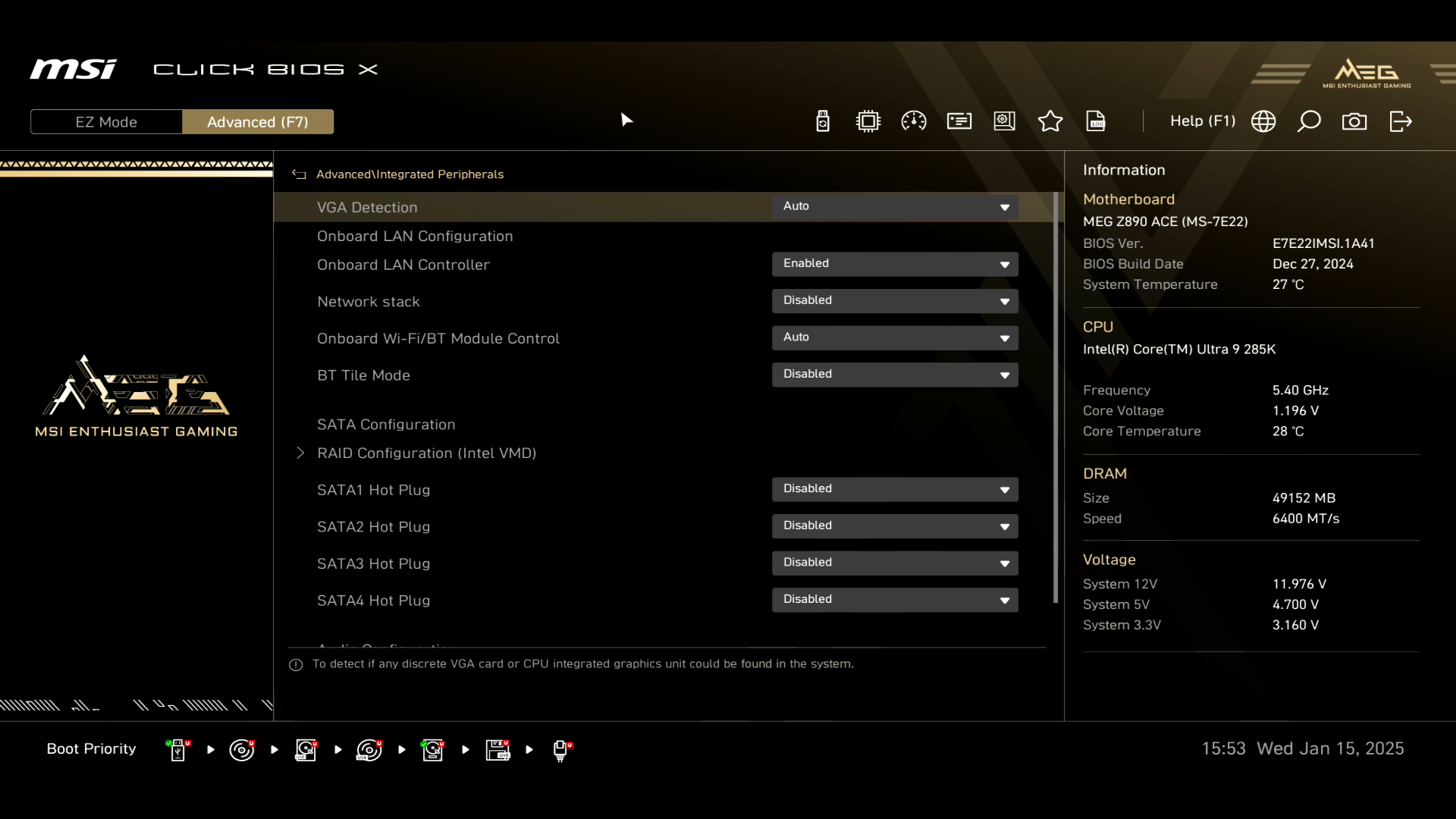Image resolution: width=1456 pixels, height=819 pixels.
Task: Open the LOG file icon
Action: tap(1096, 121)
